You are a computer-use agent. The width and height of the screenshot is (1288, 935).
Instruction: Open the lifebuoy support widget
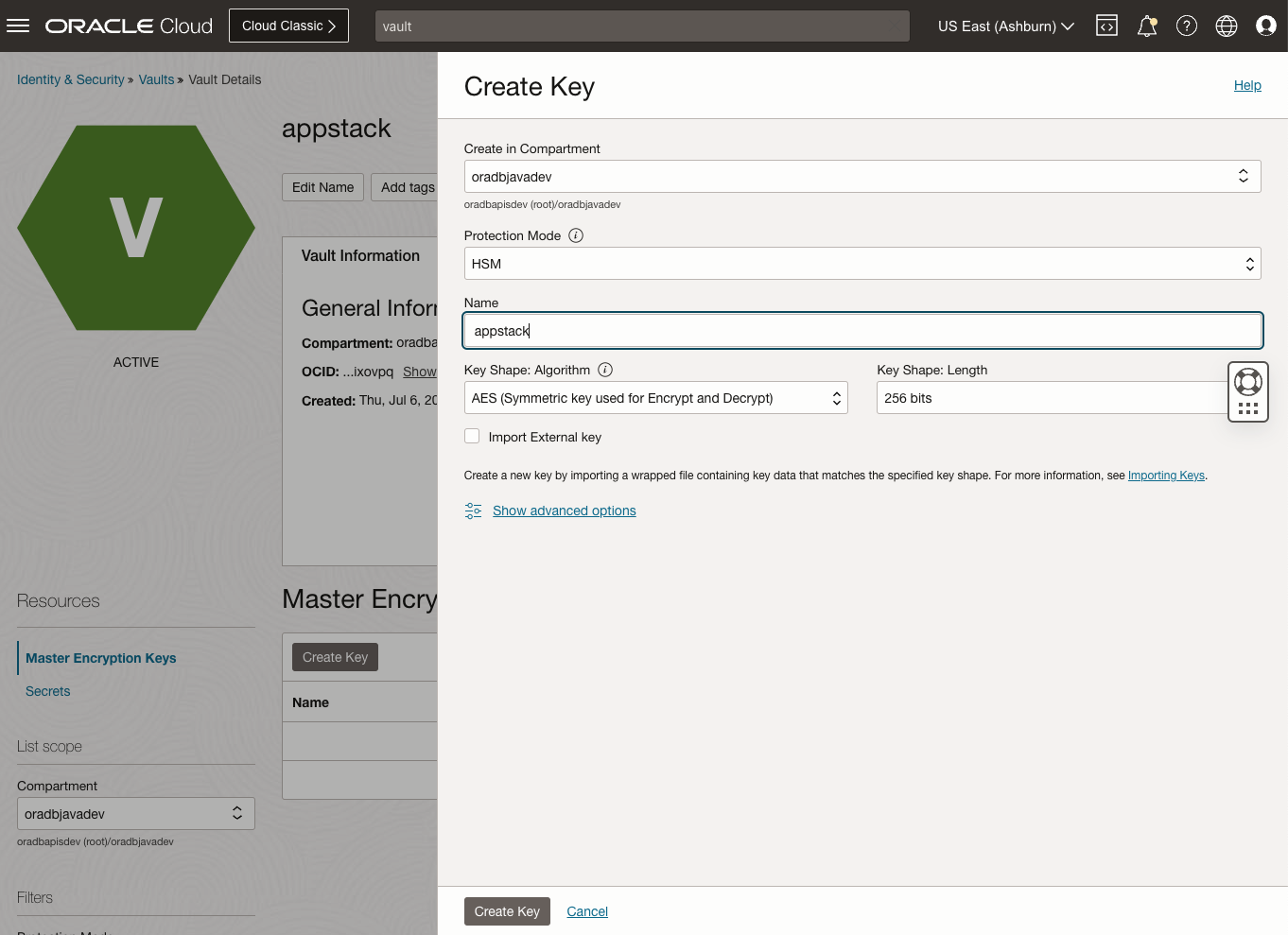[1248, 382]
